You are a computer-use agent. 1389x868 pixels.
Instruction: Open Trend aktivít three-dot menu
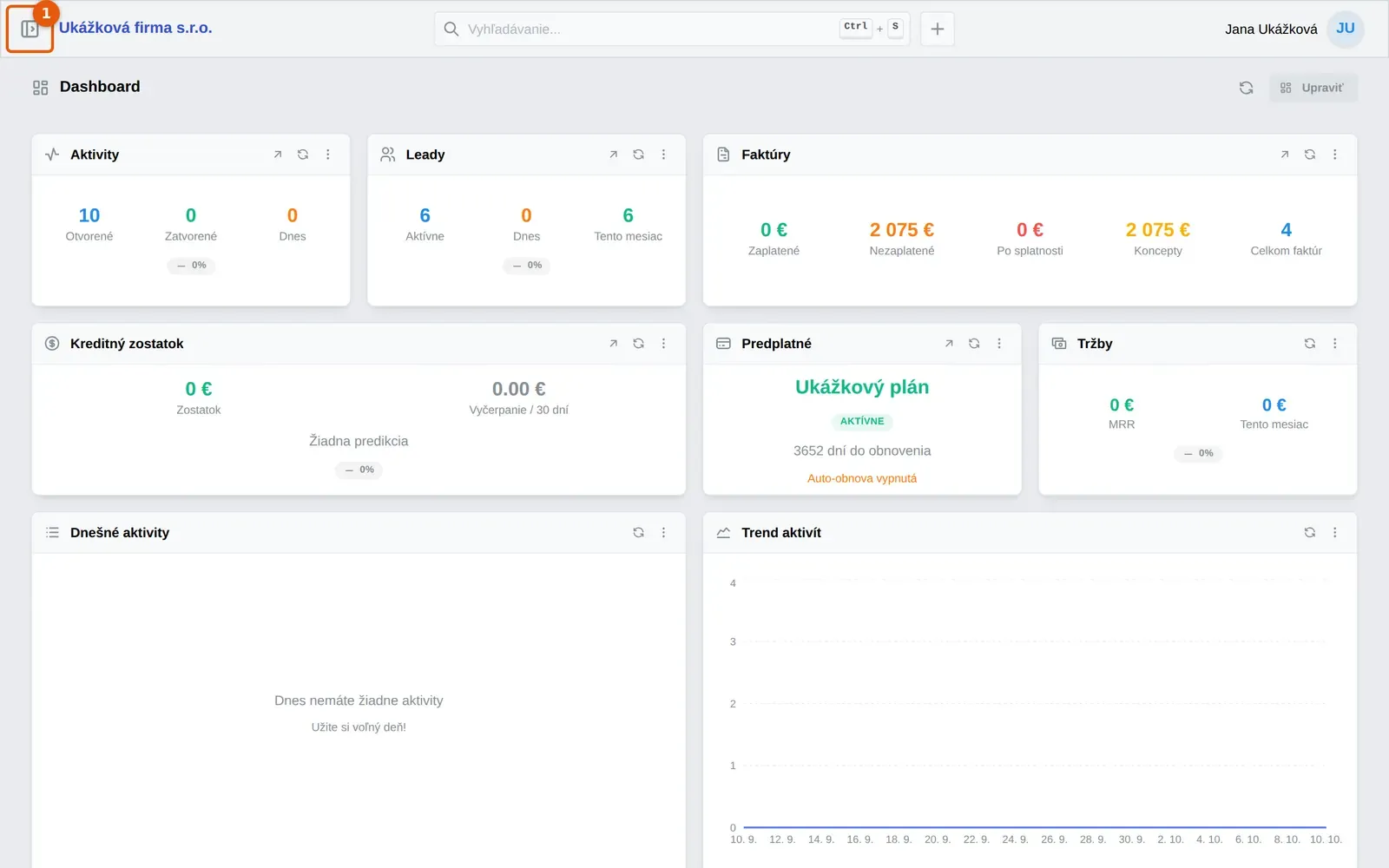tap(1335, 533)
